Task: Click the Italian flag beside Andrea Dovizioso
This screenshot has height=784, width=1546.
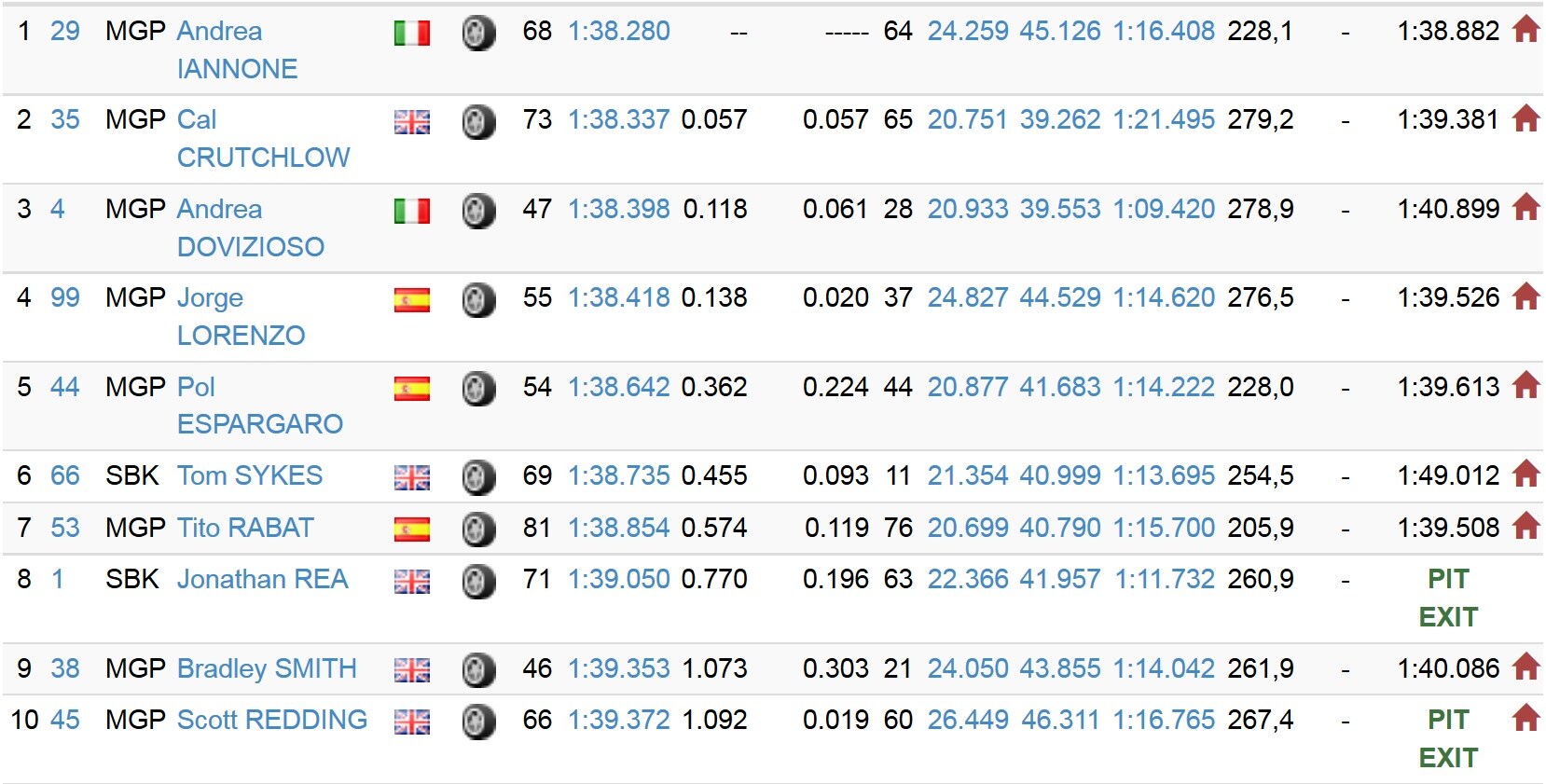Action: tap(411, 211)
